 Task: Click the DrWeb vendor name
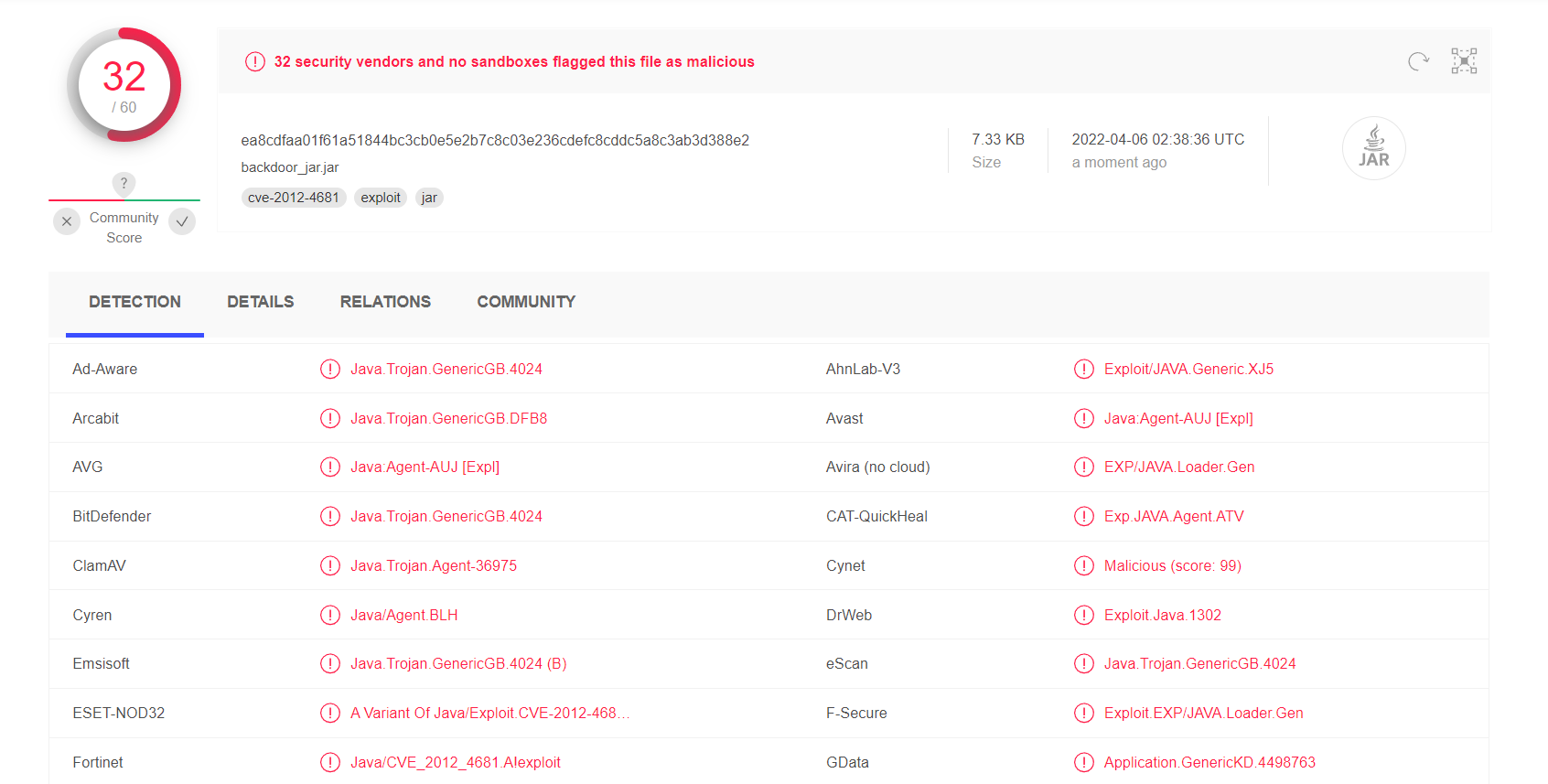point(849,615)
